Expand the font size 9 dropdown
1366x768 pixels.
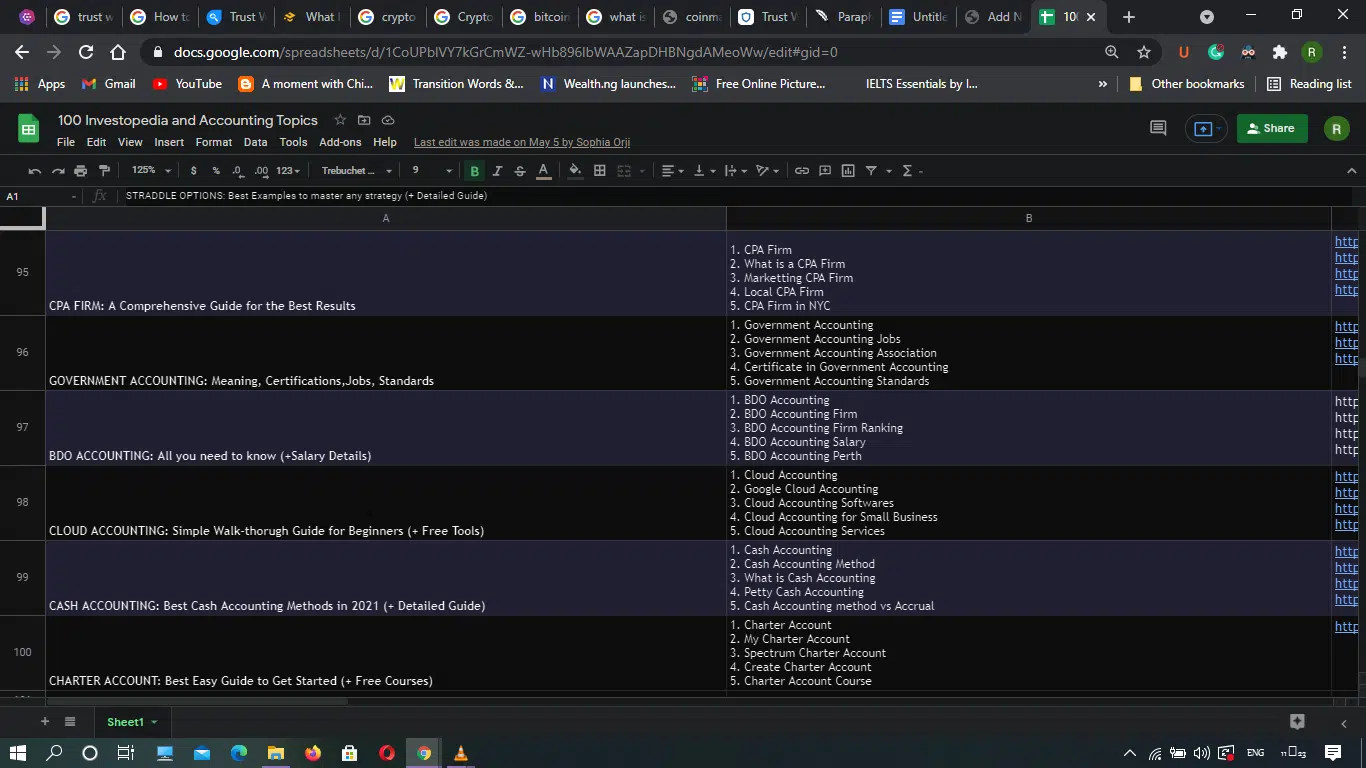click(430, 171)
